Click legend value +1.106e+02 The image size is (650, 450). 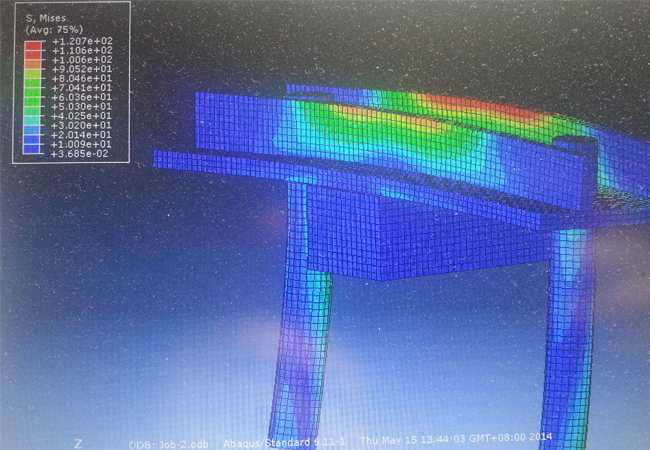(82, 50)
